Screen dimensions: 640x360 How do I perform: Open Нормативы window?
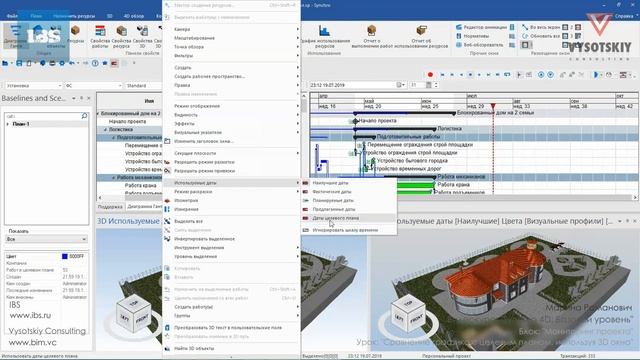point(472,36)
